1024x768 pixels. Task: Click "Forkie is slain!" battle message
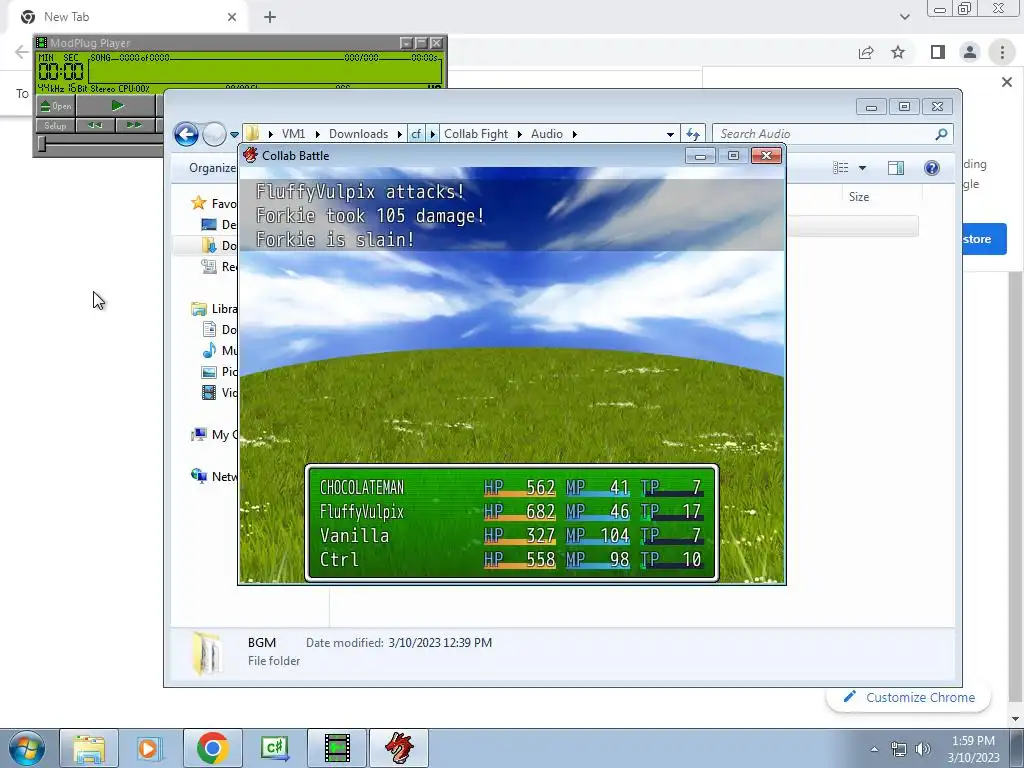tap(335, 240)
